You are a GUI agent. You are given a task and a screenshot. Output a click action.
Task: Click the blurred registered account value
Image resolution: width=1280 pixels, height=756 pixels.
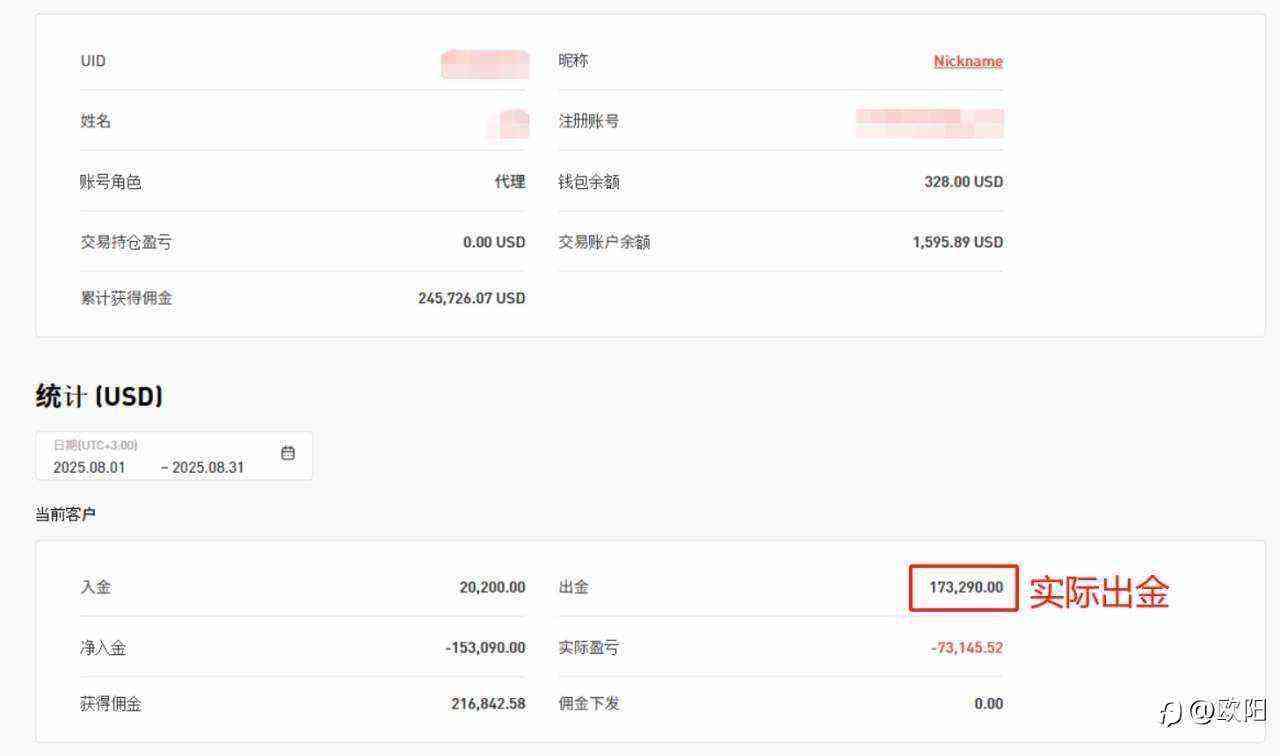tap(930, 123)
